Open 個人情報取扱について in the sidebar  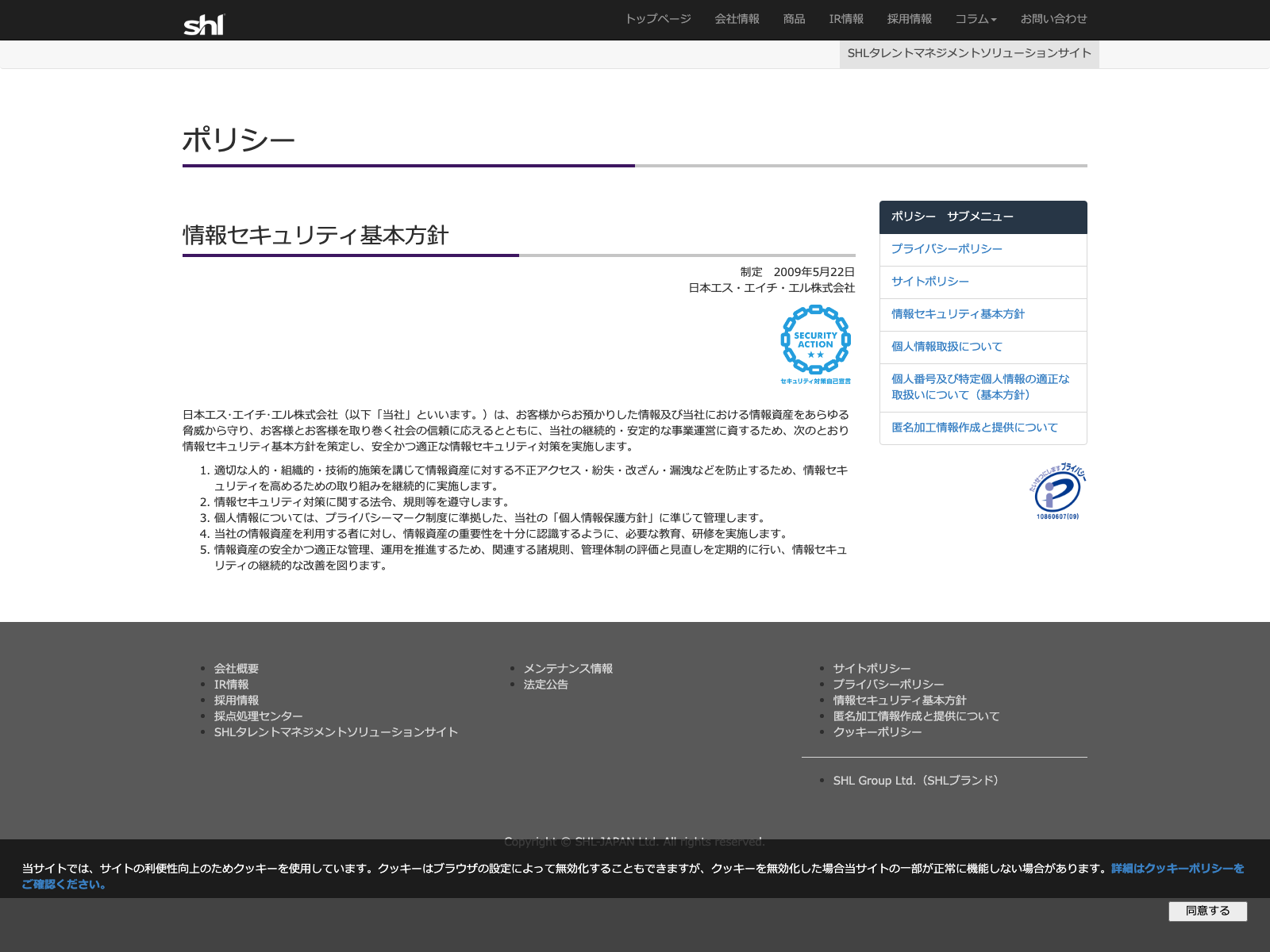(946, 347)
